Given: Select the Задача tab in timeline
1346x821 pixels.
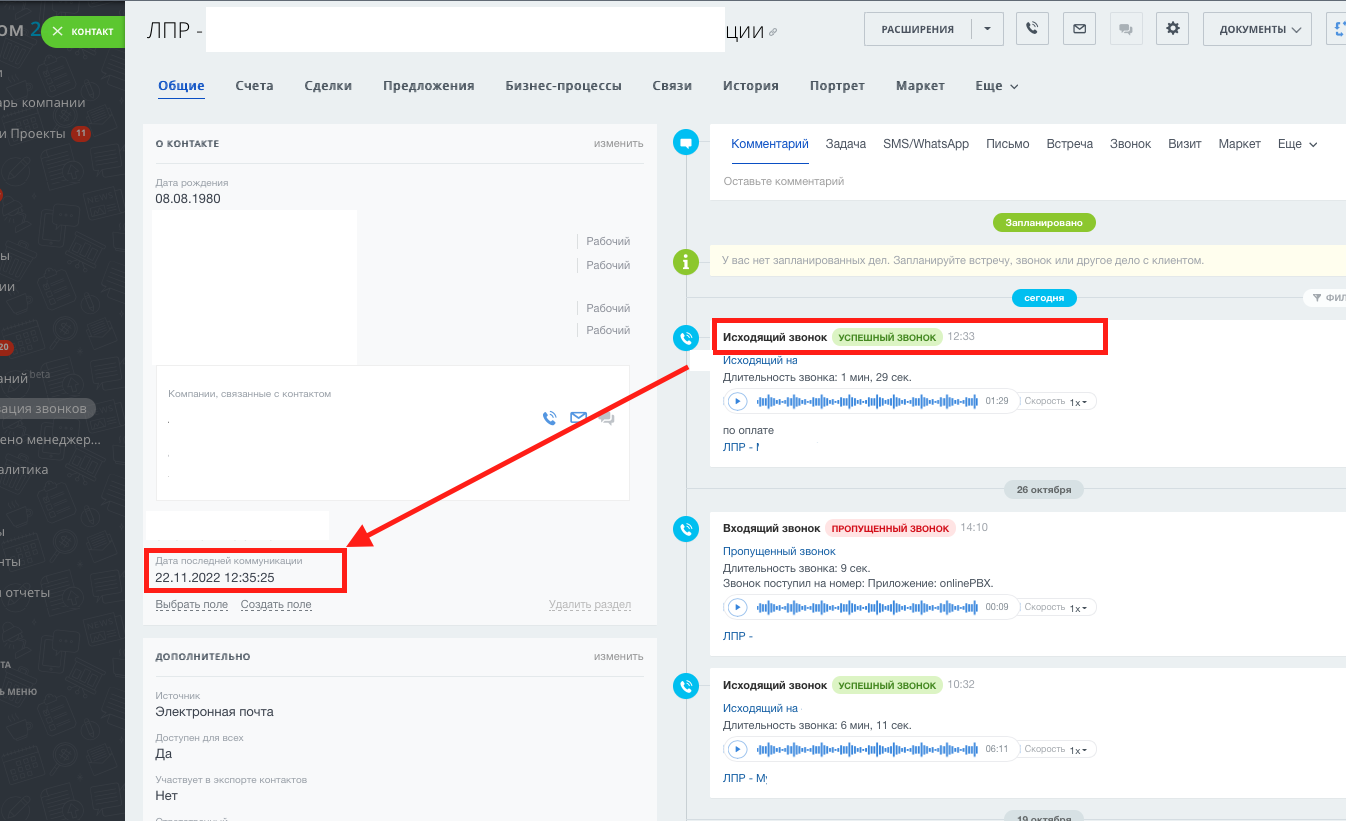Looking at the screenshot, I should 845,144.
